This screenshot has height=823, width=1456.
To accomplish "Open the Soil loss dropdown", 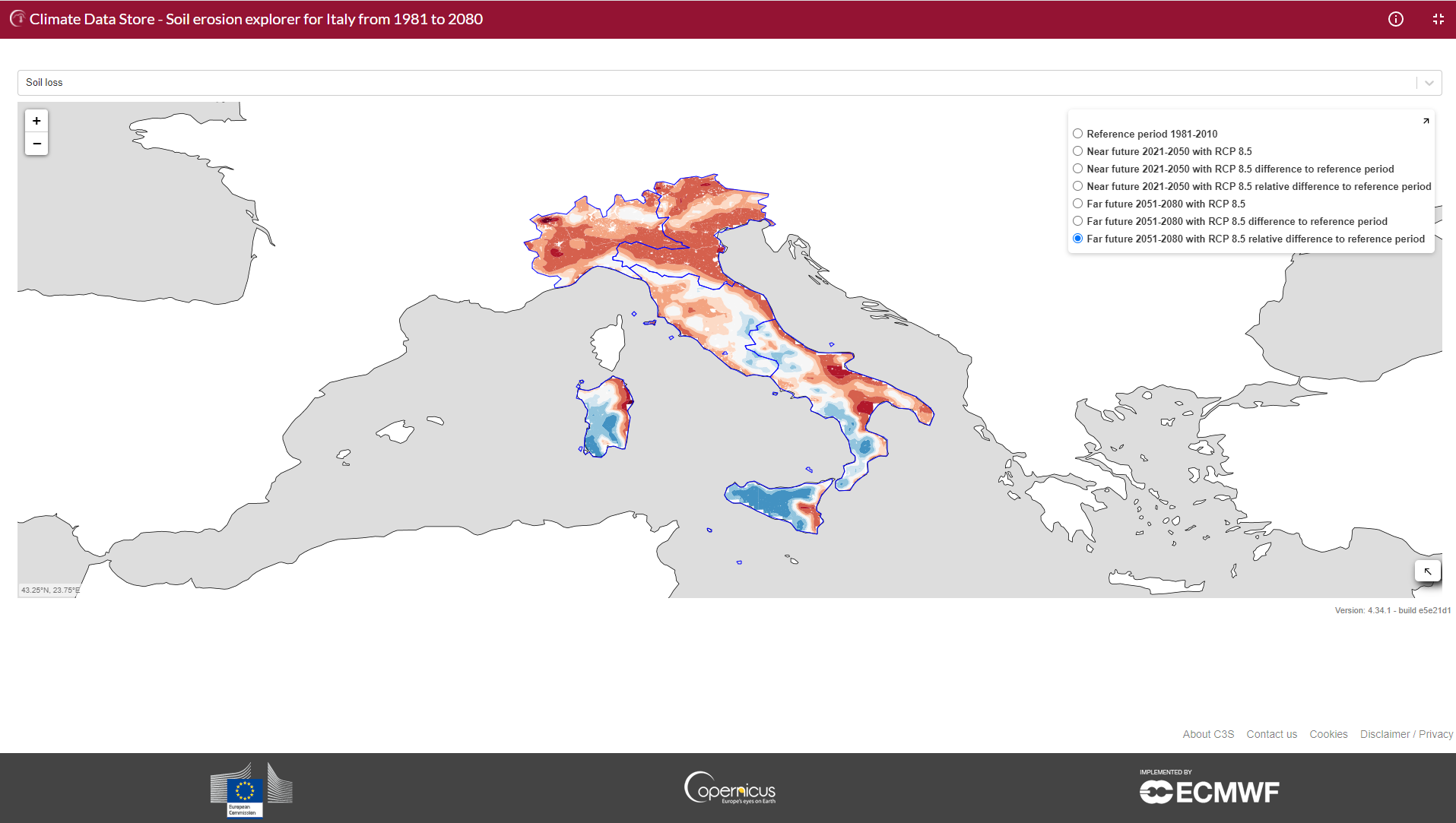I will tap(715, 83).
